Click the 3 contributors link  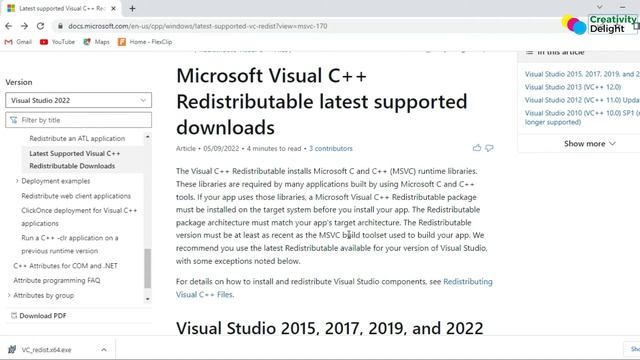pos(331,149)
